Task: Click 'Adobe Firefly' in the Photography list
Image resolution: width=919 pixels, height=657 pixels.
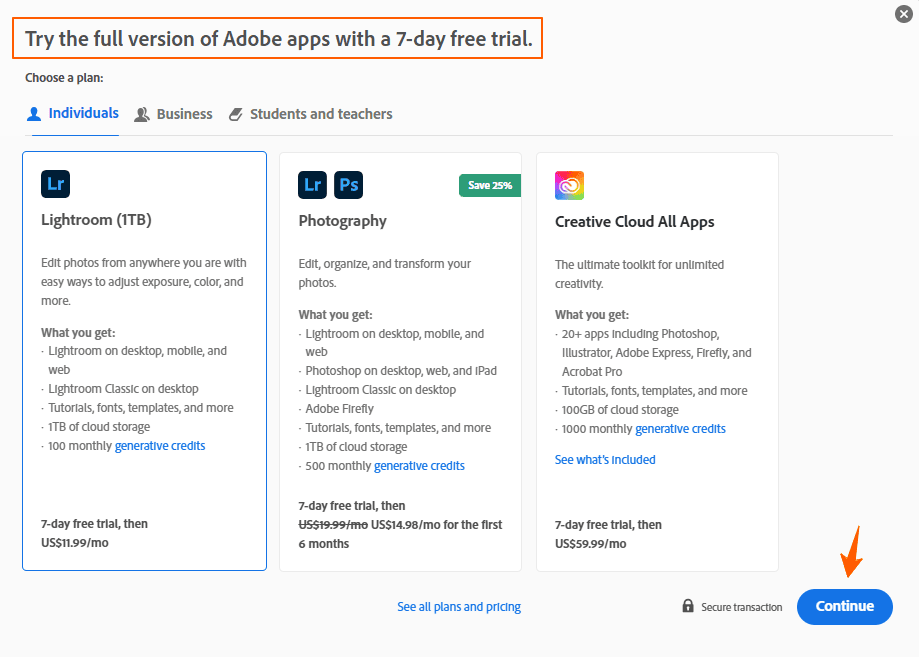Action: coord(339,409)
